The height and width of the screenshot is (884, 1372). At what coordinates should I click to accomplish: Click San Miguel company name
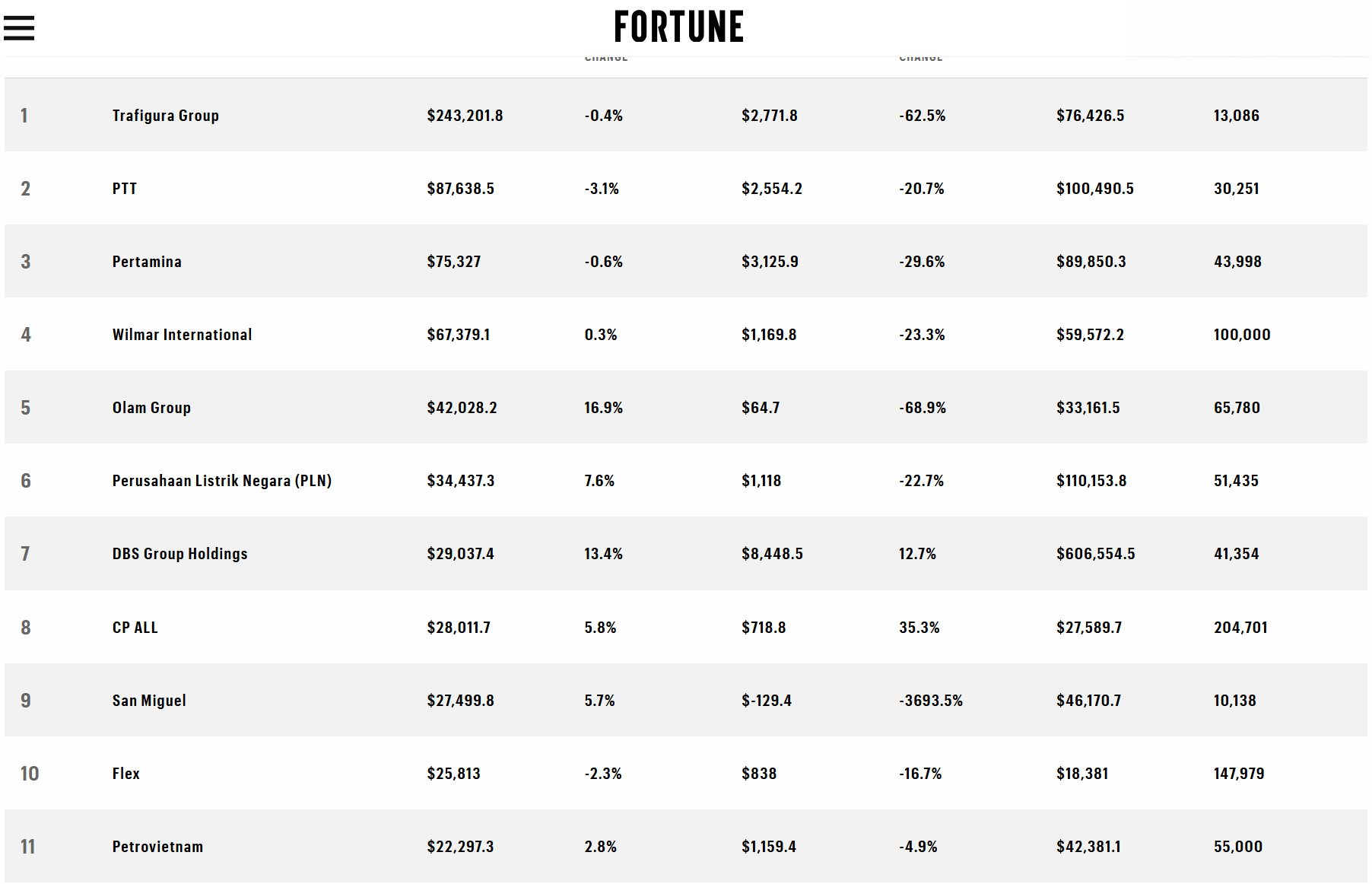click(149, 701)
